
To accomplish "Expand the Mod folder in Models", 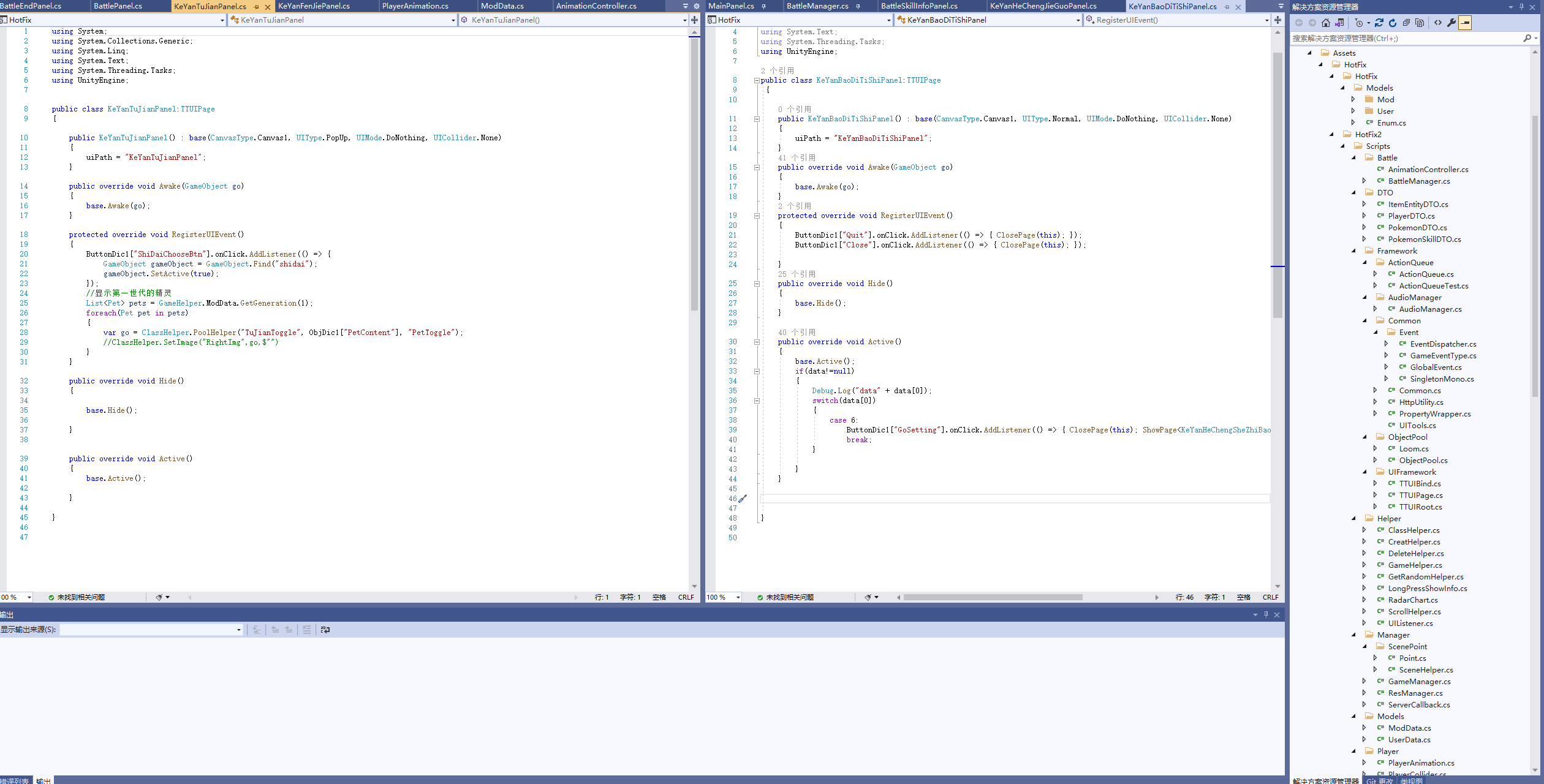I will 1353,99.
